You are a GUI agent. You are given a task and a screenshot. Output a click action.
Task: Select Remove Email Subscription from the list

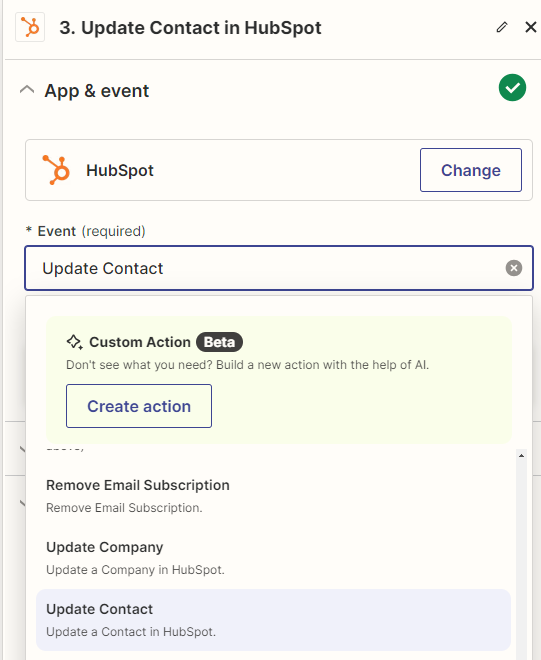coord(273,496)
